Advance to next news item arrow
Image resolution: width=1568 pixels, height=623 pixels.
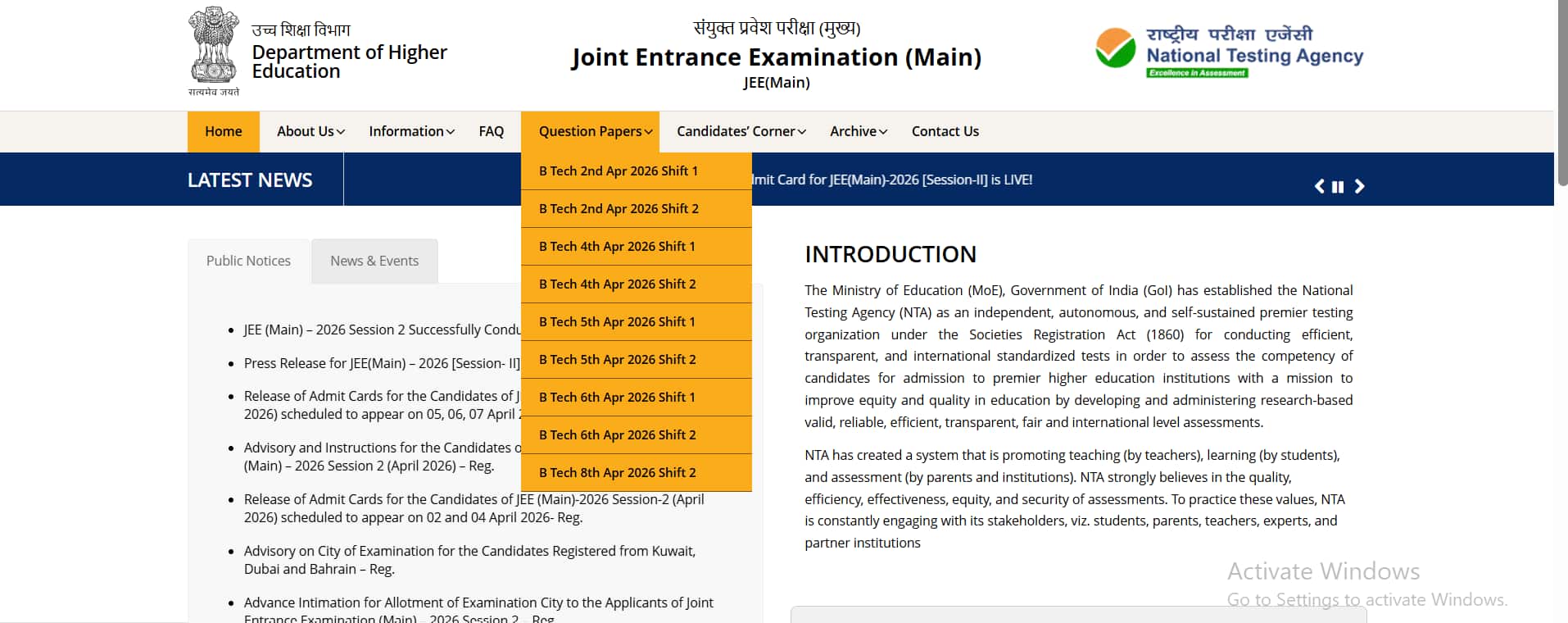pyautogui.click(x=1359, y=187)
